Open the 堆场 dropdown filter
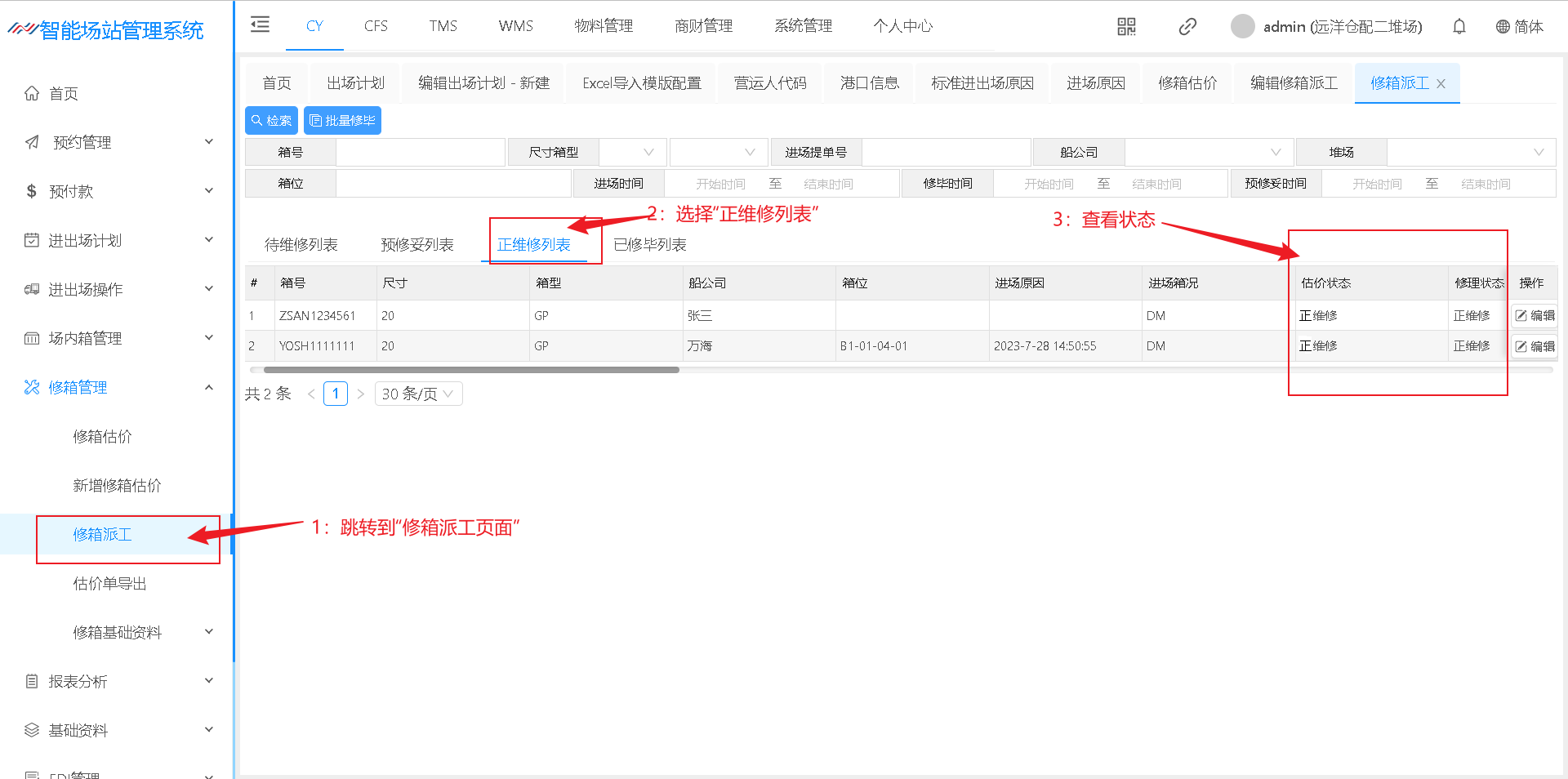The height and width of the screenshot is (779, 1568). click(x=1470, y=153)
